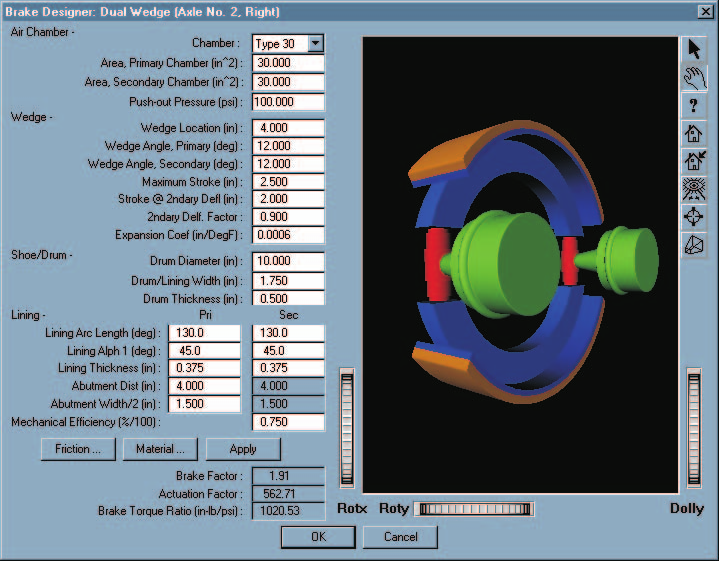This screenshot has width=719, height=561.
Task: Click the Maximum Stroke field
Action: coord(288,182)
